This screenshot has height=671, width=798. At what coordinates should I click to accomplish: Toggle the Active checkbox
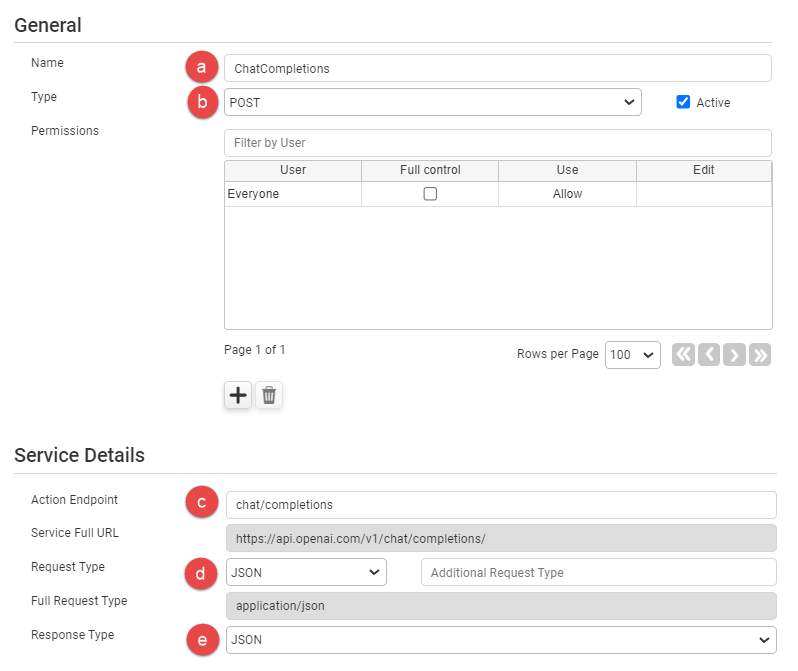click(x=683, y=102)
